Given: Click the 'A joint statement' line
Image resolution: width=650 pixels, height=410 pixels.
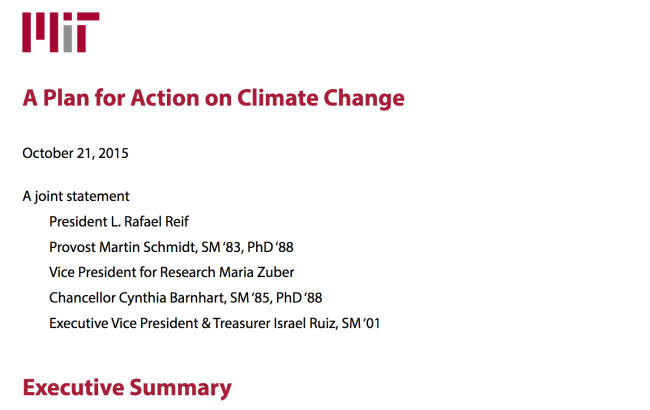Looking at the screenshot, I should tap(76, 197).
